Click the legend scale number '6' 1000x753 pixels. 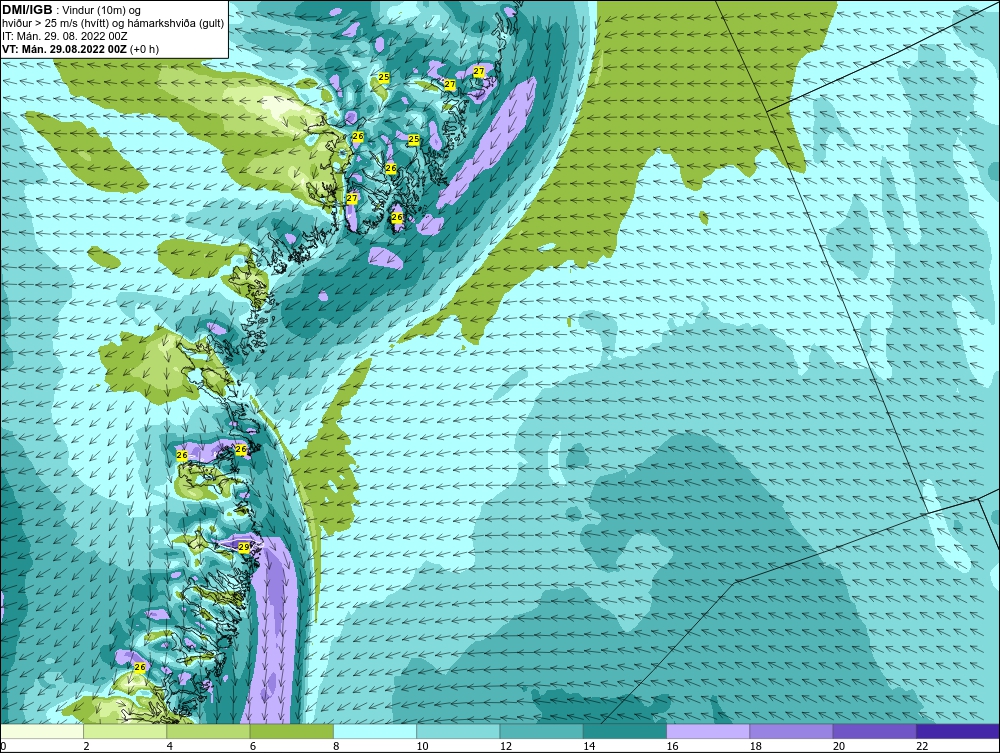pyautogui.click(x=253, y=747)
